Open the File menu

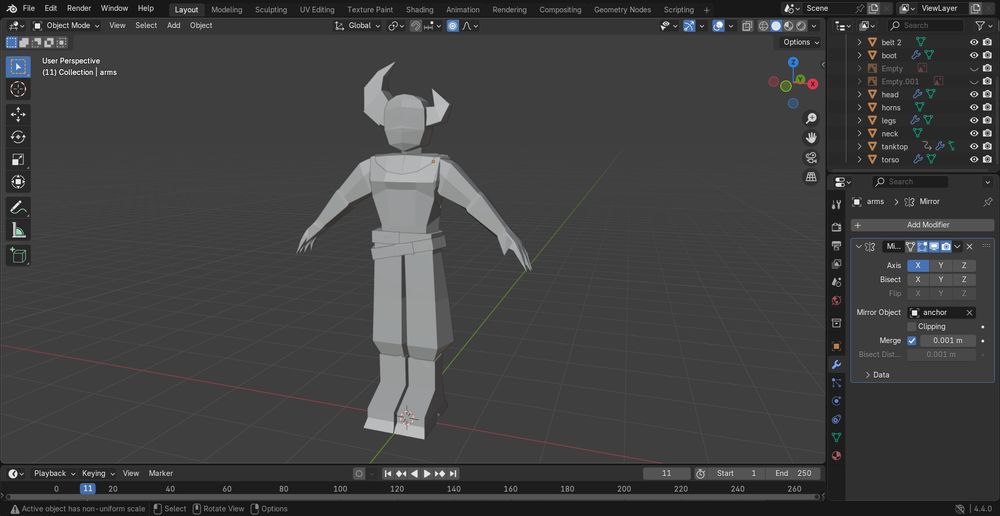(x=29, y=8)
